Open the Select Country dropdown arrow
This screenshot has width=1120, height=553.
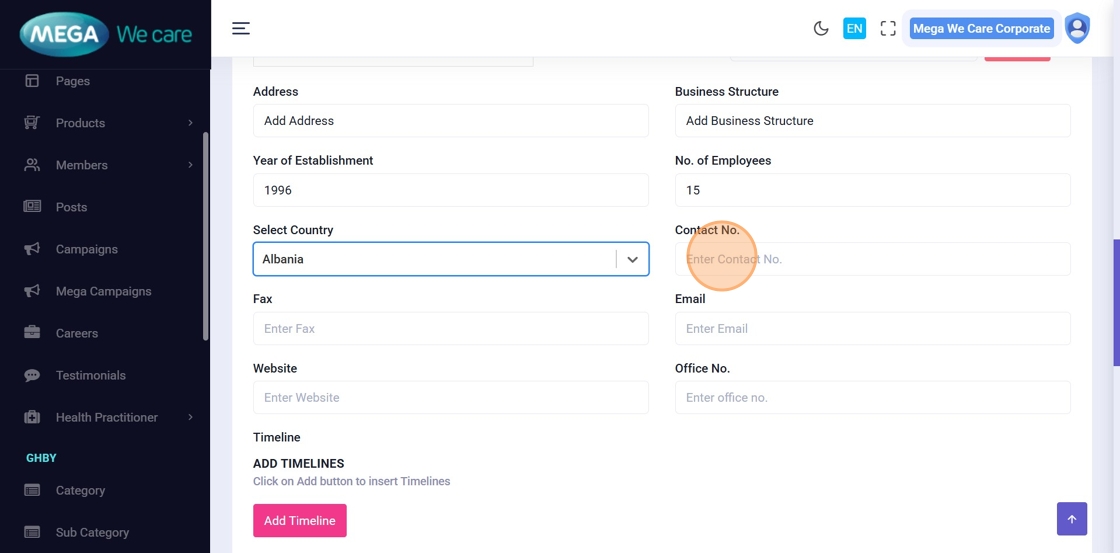pos(632,259)
